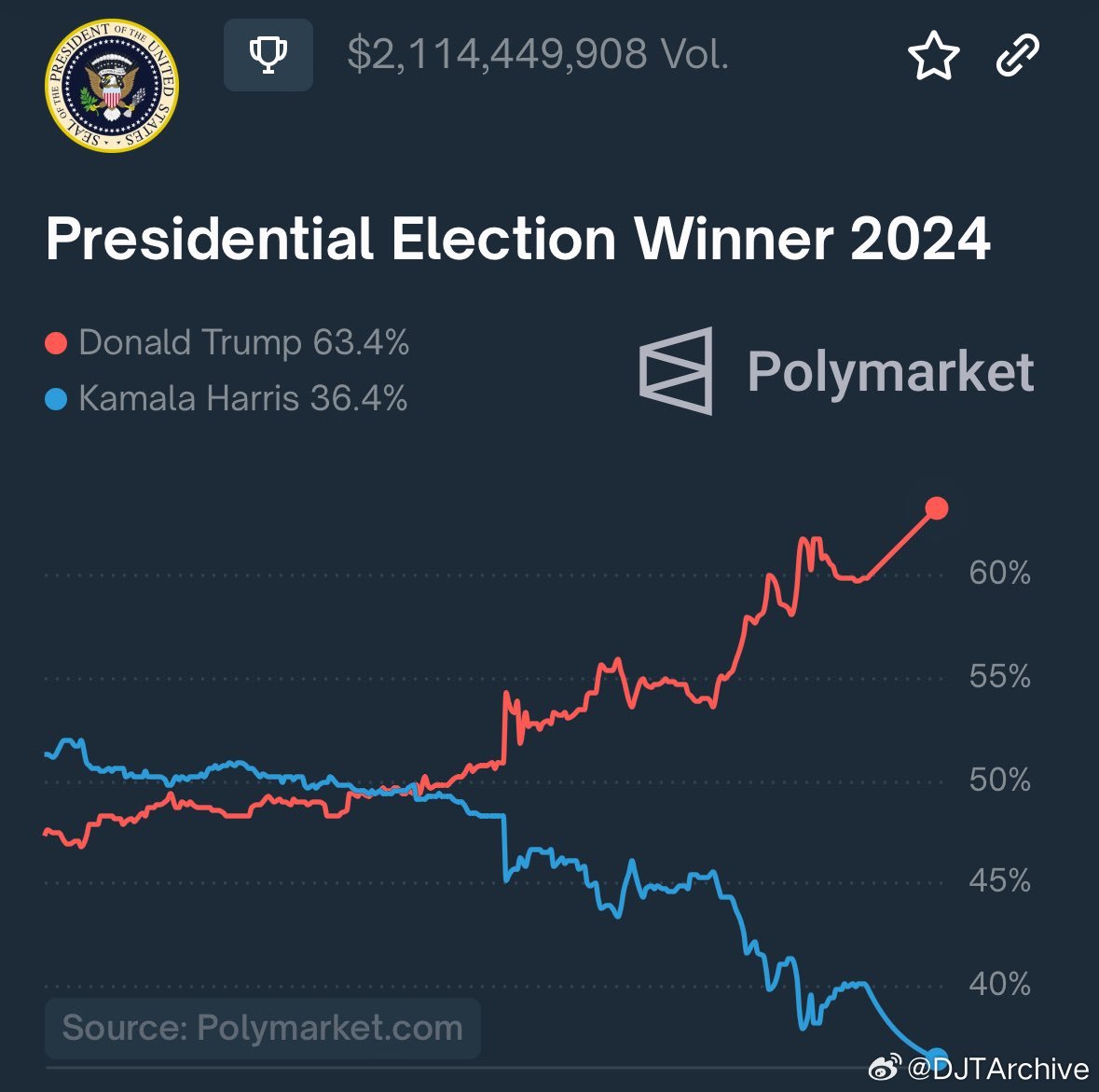Screen dimensions: 1099x1092
Task: Click the Polymarket wordmark text
Action: (x=890, y=371)
